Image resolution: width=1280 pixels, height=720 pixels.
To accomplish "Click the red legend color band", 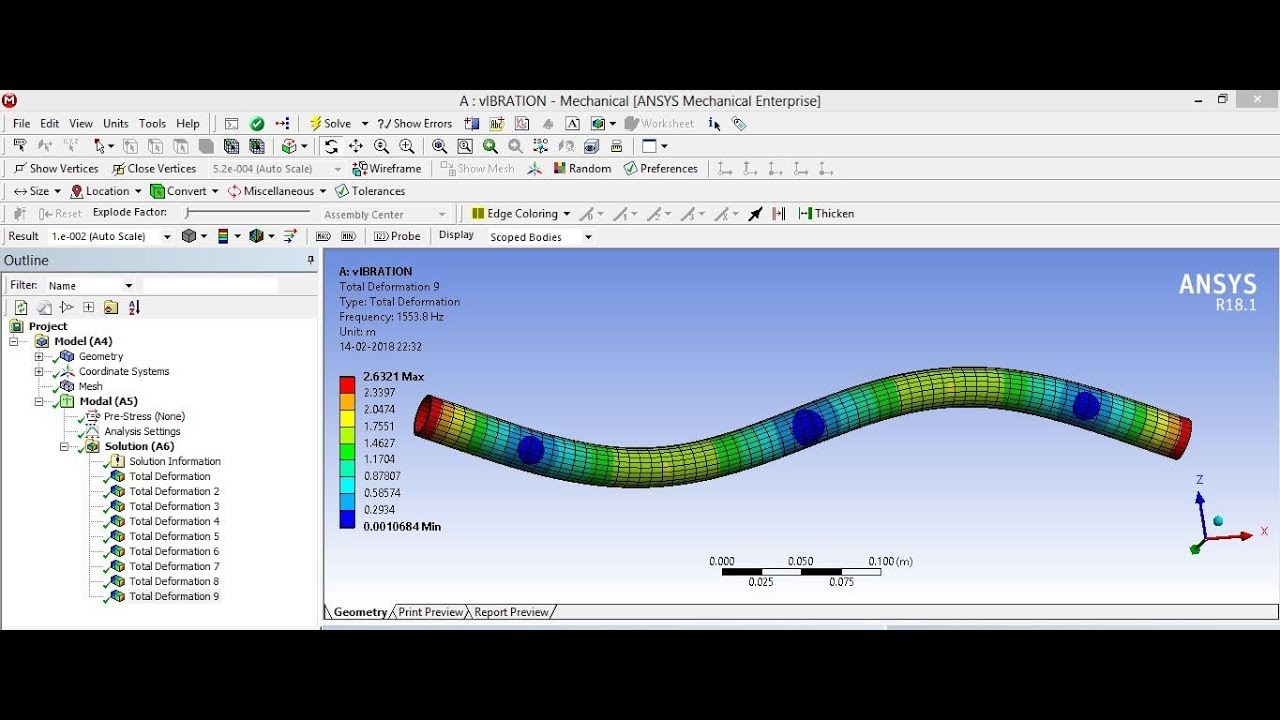I will point(347,385).
